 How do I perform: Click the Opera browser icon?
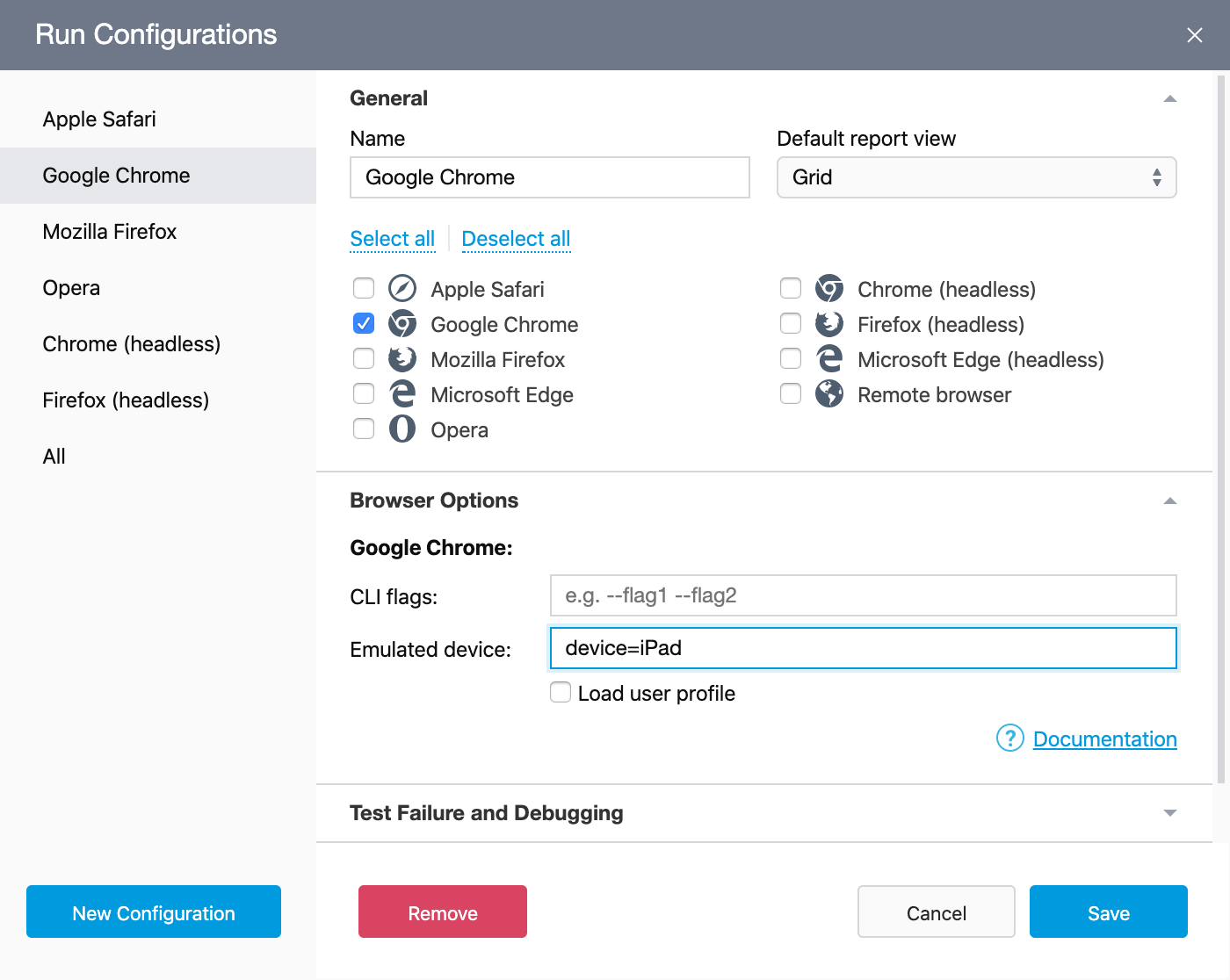[x=402, y=429]
